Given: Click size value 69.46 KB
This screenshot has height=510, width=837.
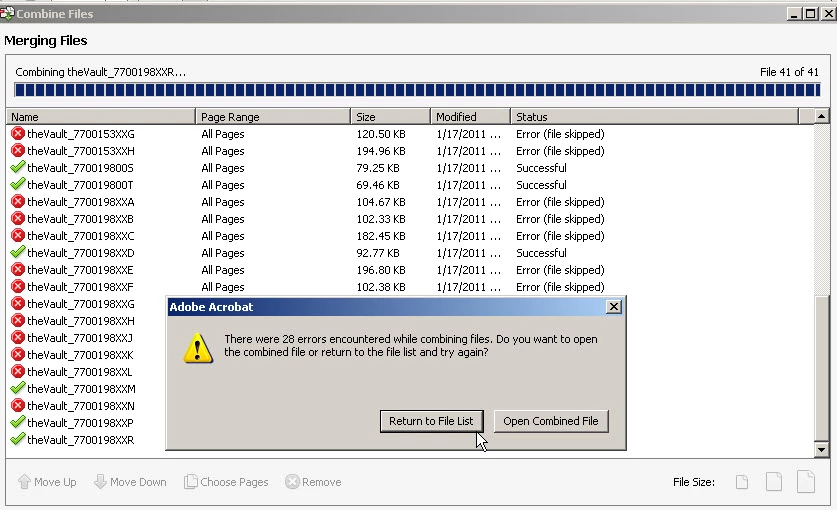Looking at the screenshot, I should pos(378,185).
